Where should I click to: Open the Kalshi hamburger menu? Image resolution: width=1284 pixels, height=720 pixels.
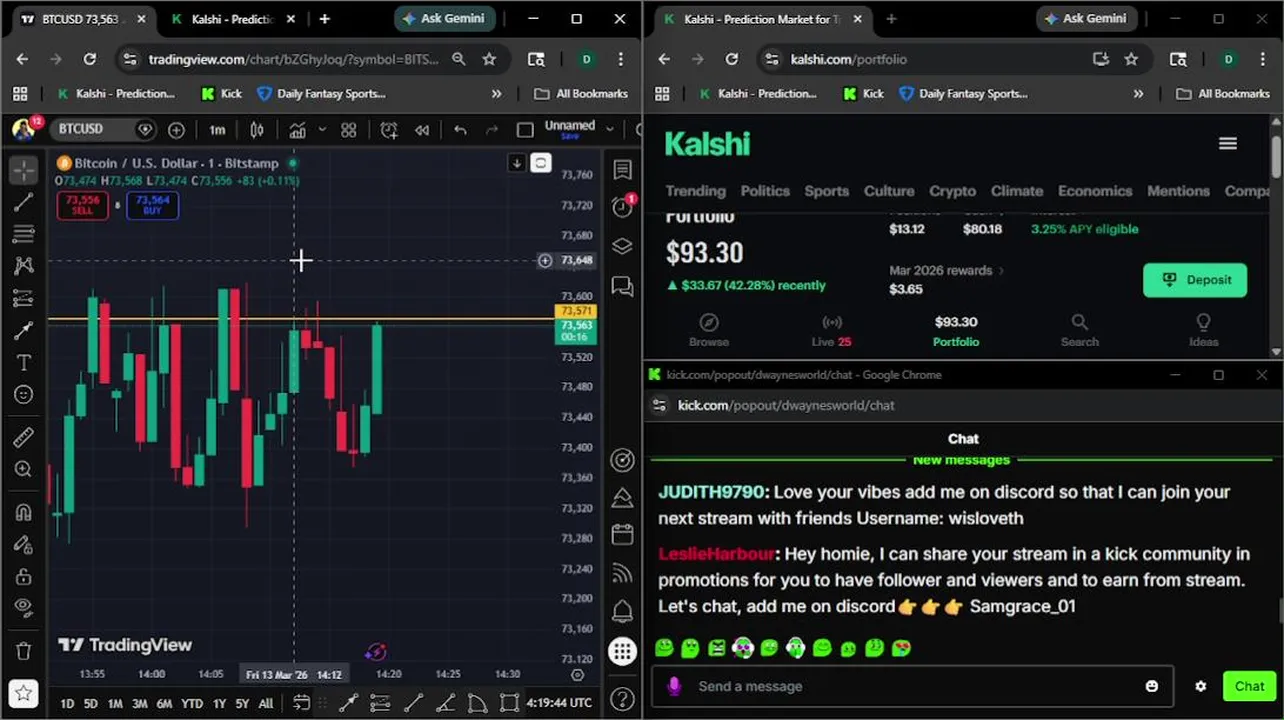1228,144
